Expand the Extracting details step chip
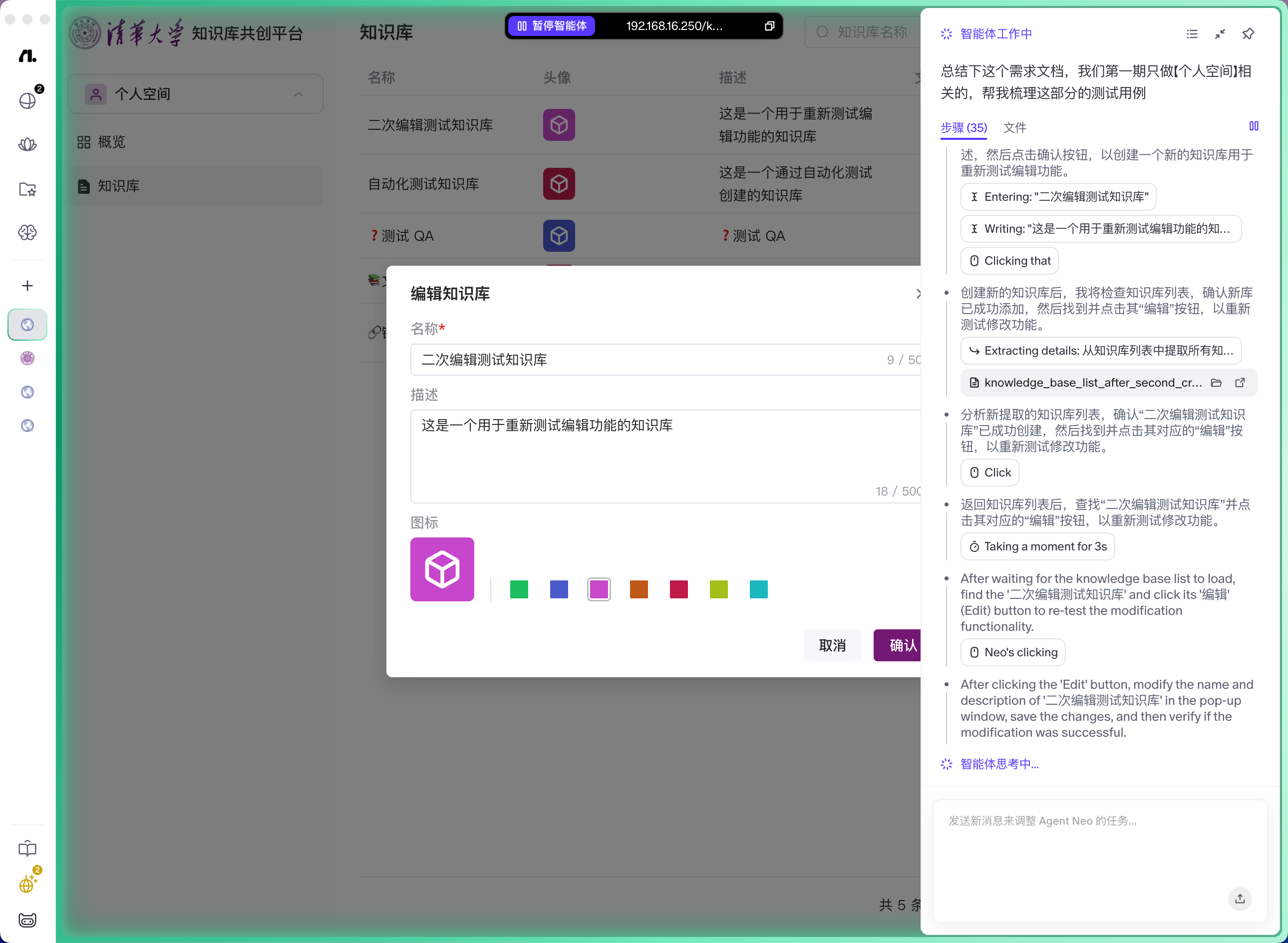This screenshot has height=943, width=1288. pyautogui.click(x=1101, y=351)
